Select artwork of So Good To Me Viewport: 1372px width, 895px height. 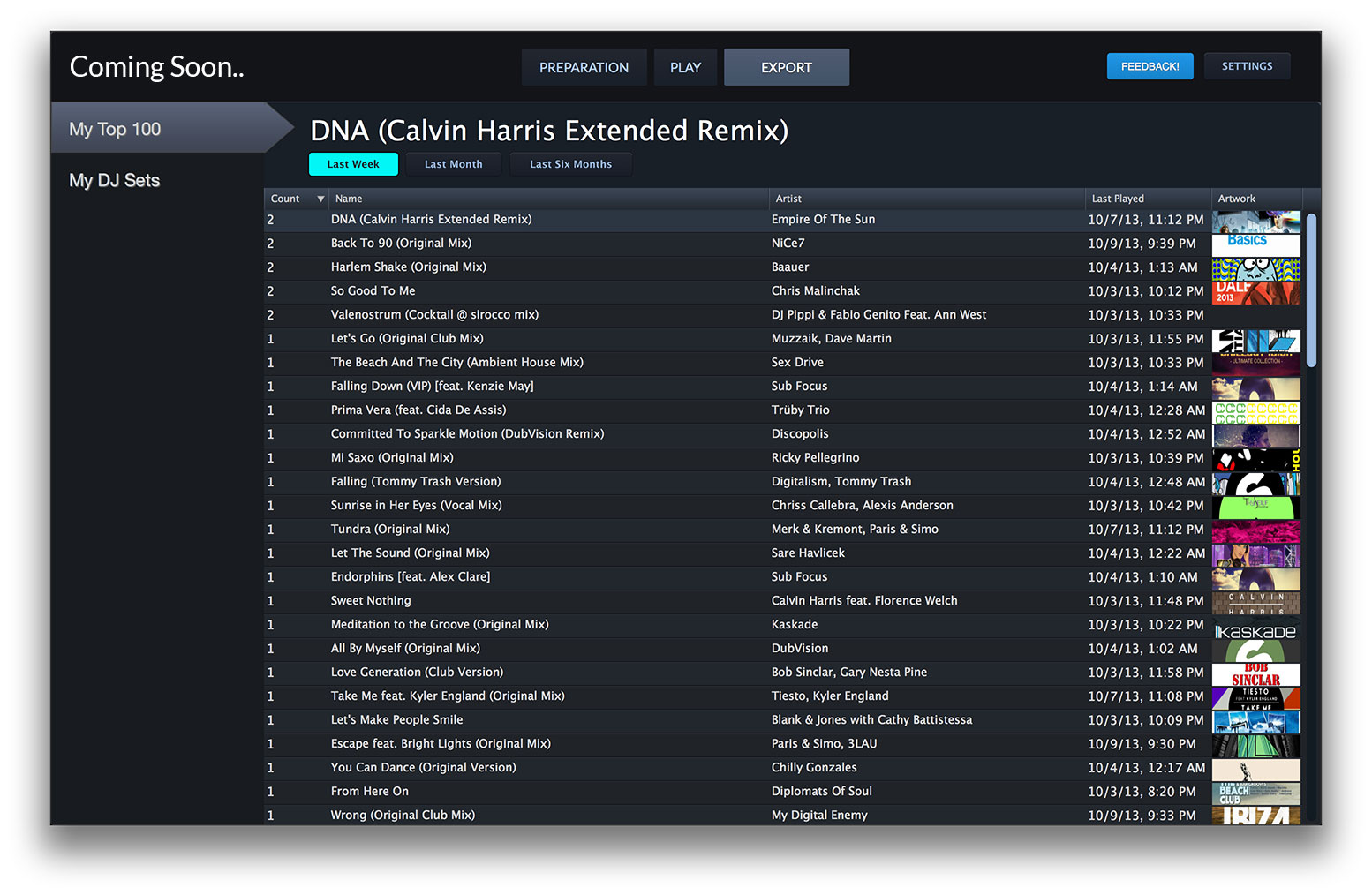[x=1255, y=292]
